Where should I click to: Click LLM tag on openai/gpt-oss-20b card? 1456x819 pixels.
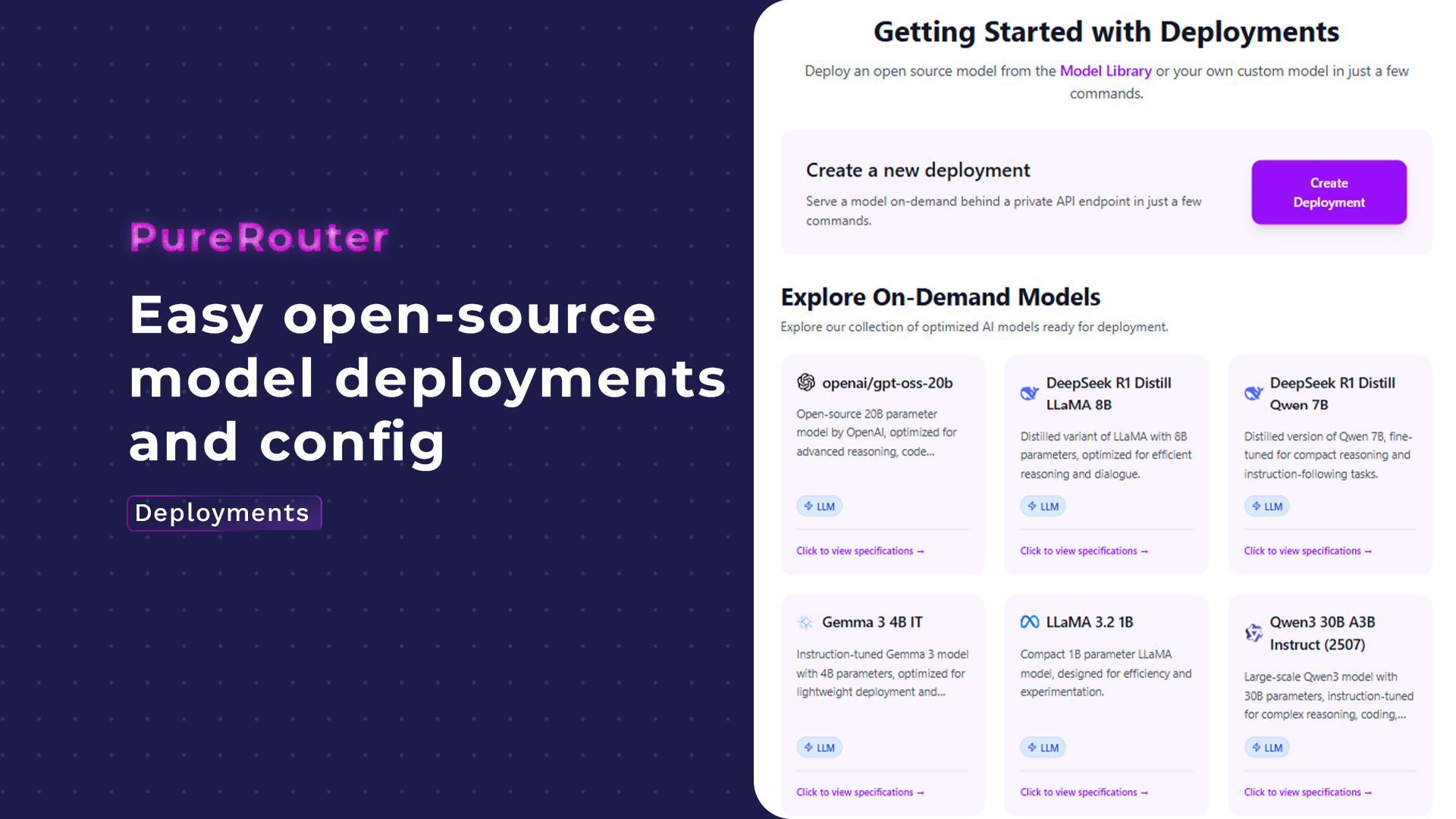pos(819,507)
